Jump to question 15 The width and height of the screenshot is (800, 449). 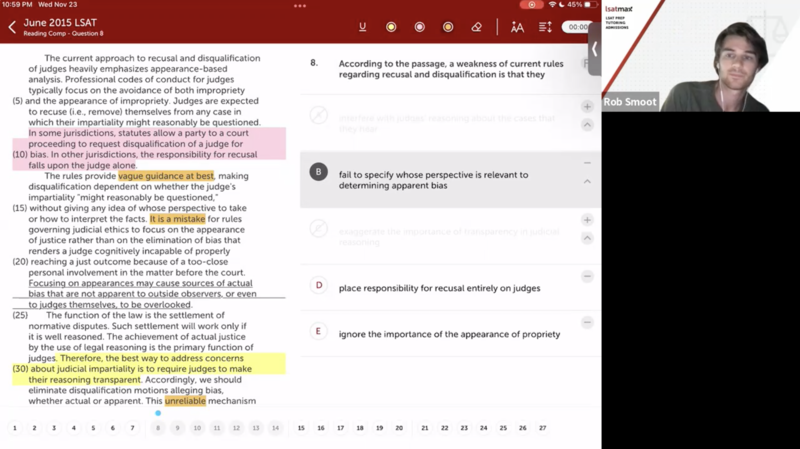(301, 428)
